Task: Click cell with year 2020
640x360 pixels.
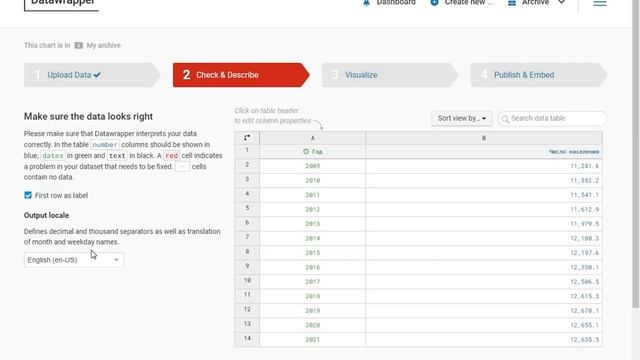Action: pyautogui.click(x=313, y=325)
